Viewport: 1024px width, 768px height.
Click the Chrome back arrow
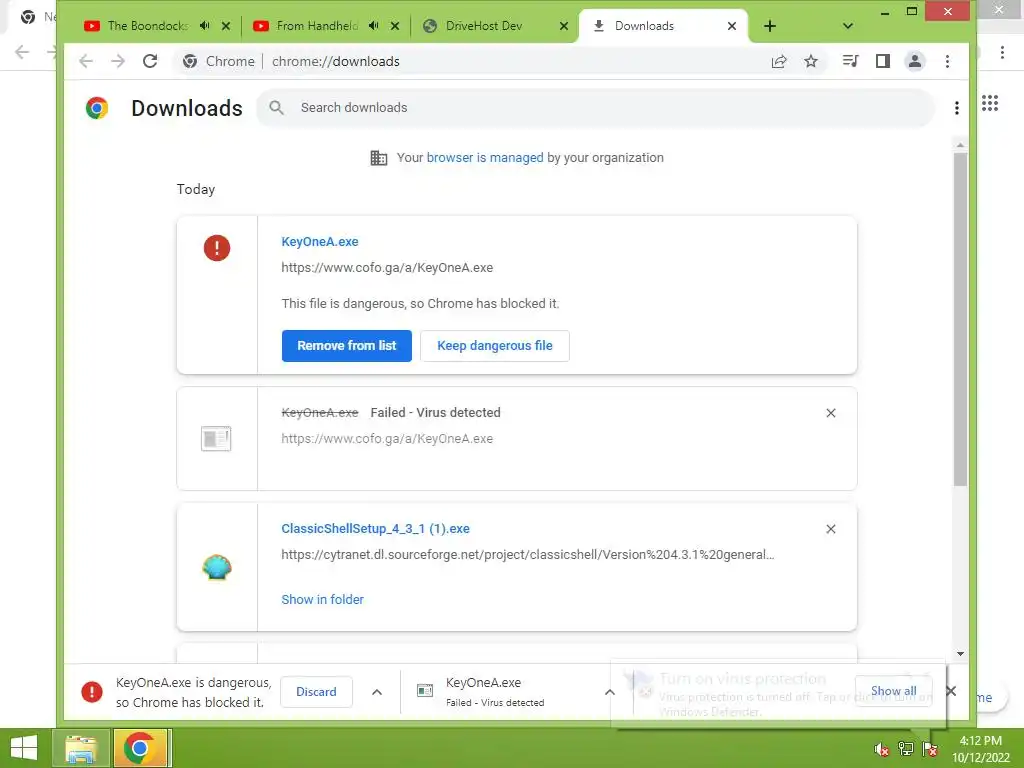click(x=86, y=61)
